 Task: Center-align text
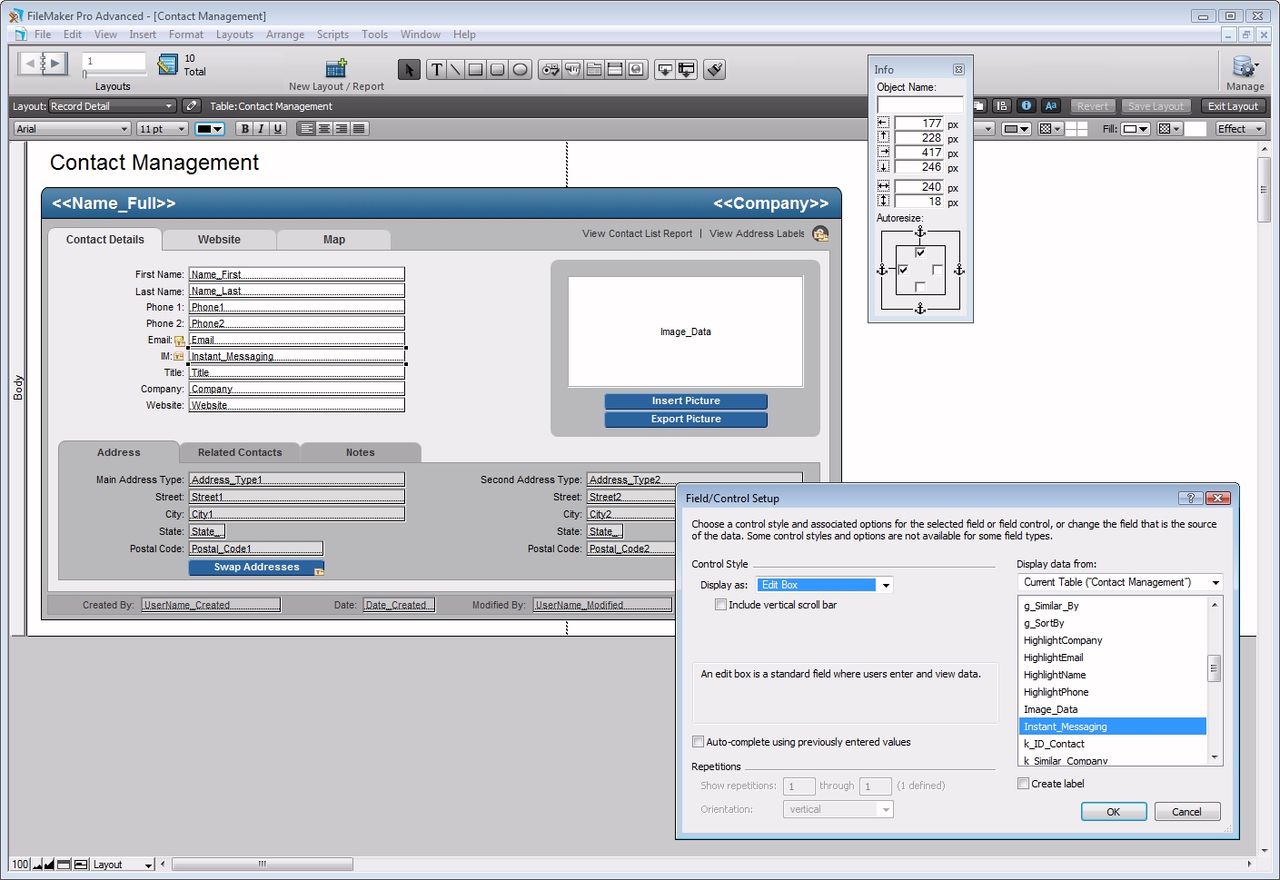pyautogui.click(x=324, y=129)
